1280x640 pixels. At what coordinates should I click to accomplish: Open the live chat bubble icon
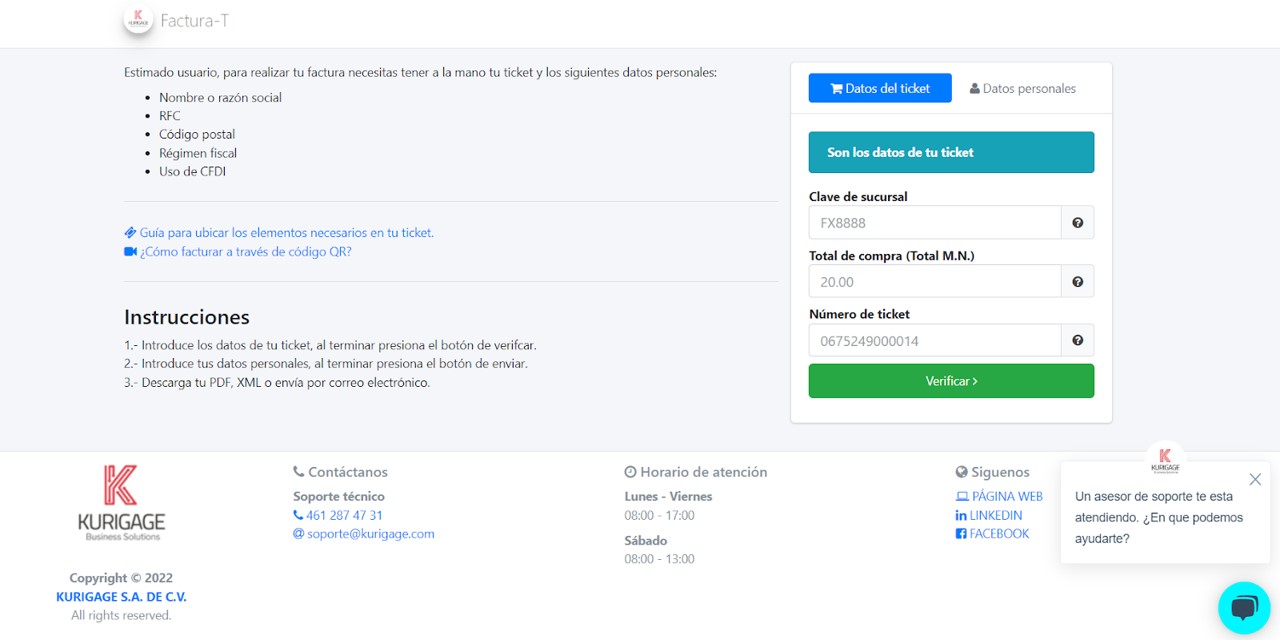pos(1243,607)
